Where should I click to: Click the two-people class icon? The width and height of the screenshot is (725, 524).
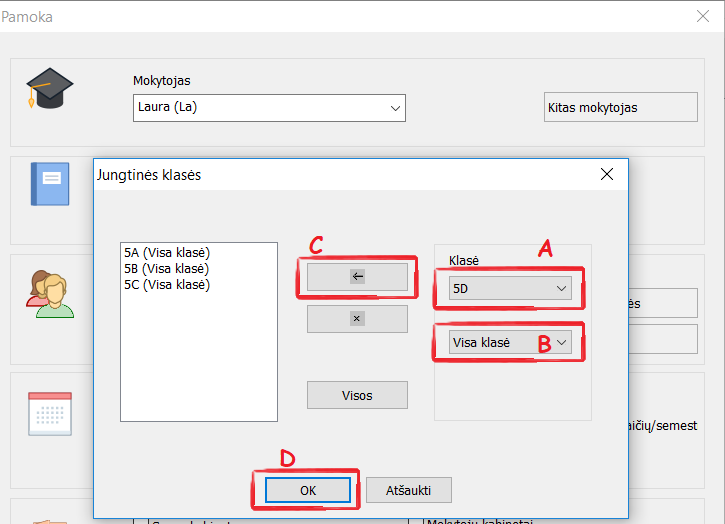point(50,293)
